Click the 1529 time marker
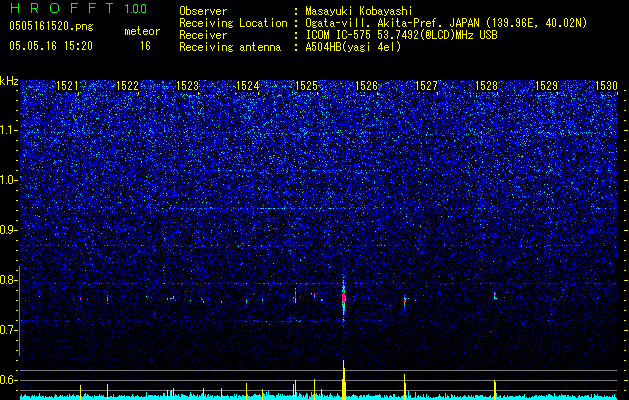Image resolution: width=629 pixels, height=400 pixels. click(x=546, y=86)
